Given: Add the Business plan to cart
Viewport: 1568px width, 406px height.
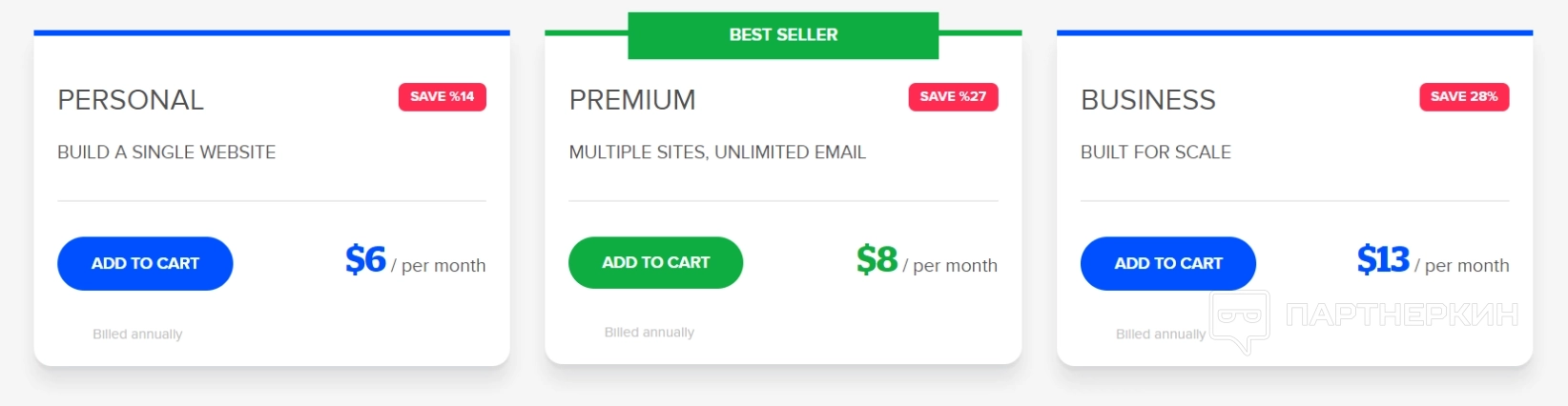Looking at the screenshot, I should click(1167, 264).
